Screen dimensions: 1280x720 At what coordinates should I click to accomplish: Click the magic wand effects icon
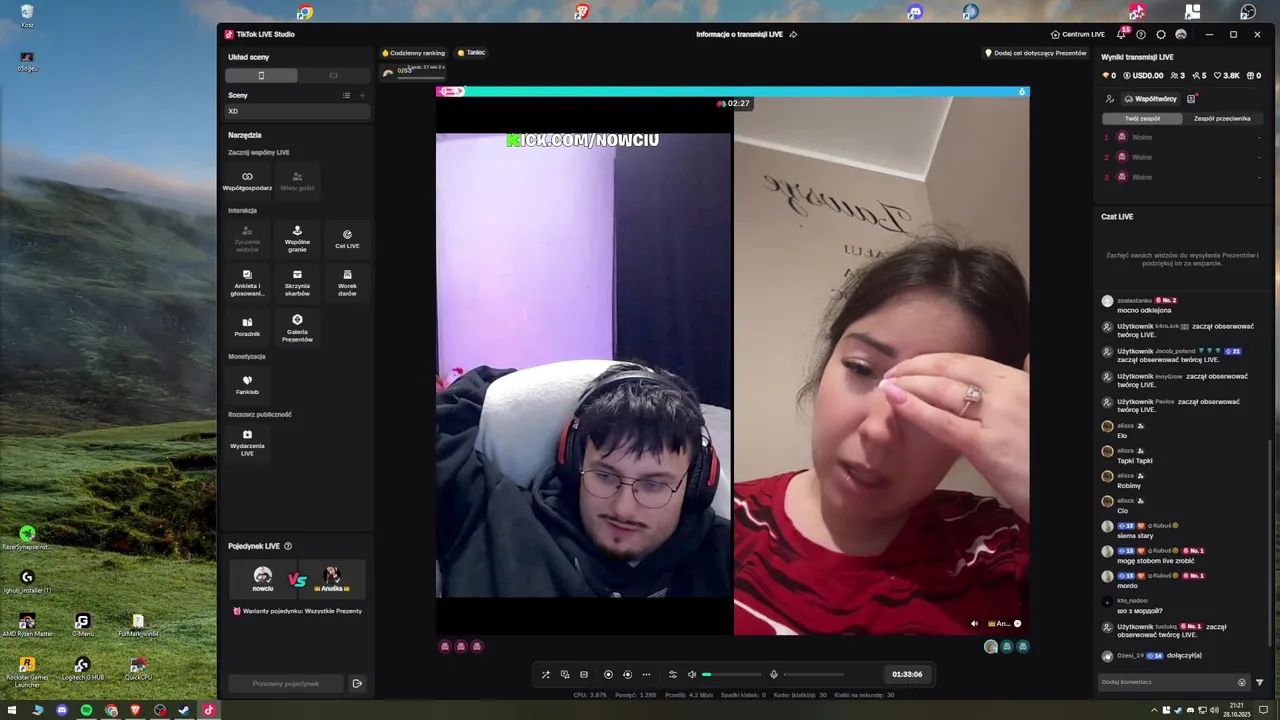(x=545, y=674)
